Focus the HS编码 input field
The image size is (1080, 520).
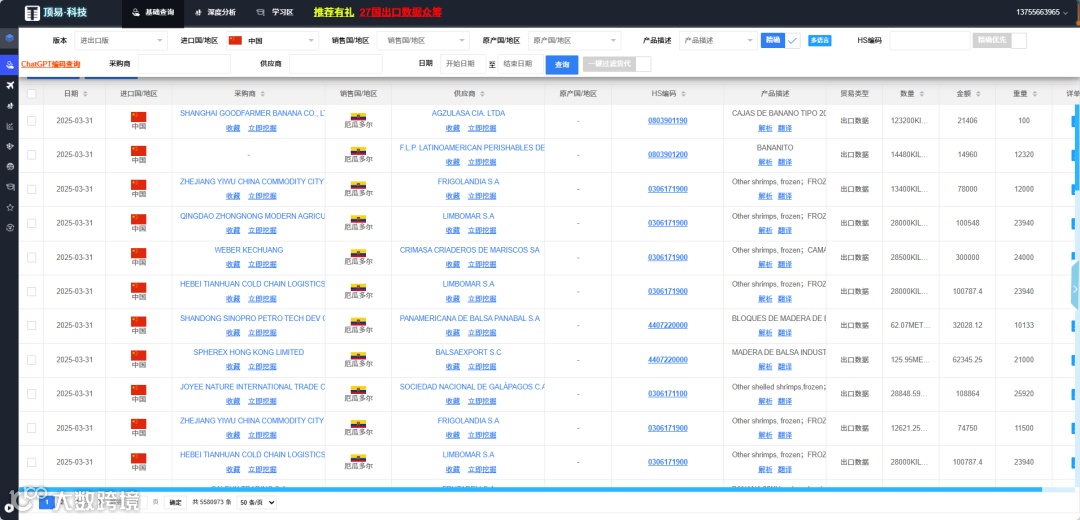(931, 41)
